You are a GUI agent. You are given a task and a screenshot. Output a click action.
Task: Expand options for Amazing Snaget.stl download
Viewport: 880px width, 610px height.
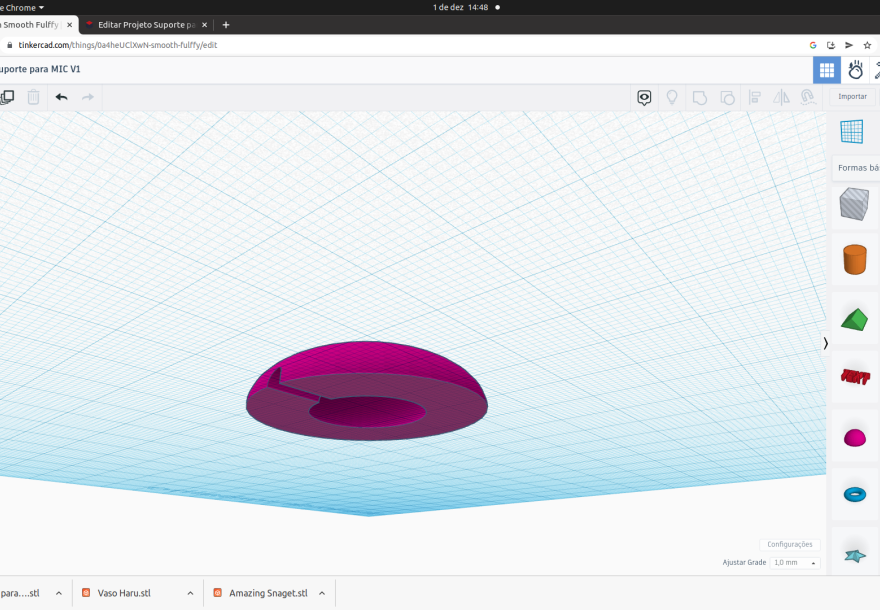(322, 593)
